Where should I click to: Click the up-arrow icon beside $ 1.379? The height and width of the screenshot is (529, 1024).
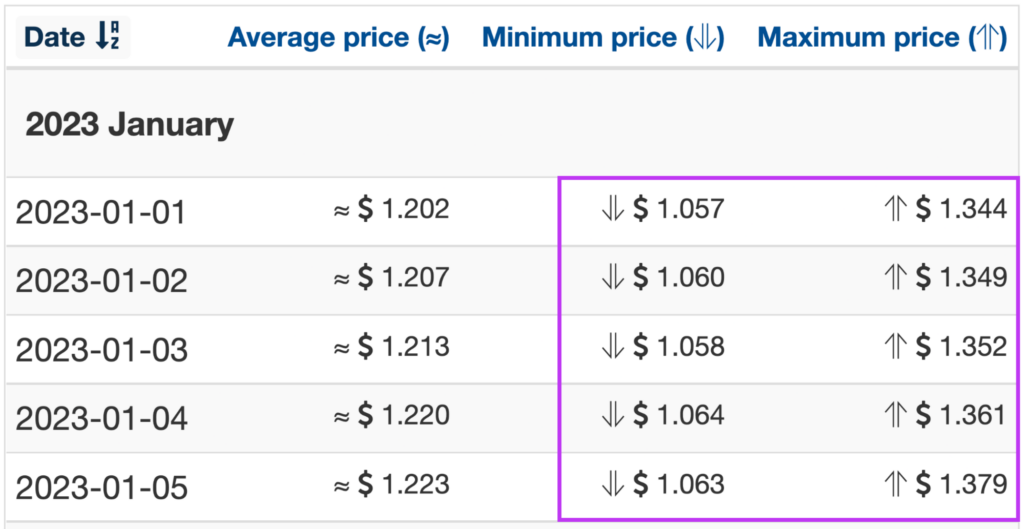(896, 485)
